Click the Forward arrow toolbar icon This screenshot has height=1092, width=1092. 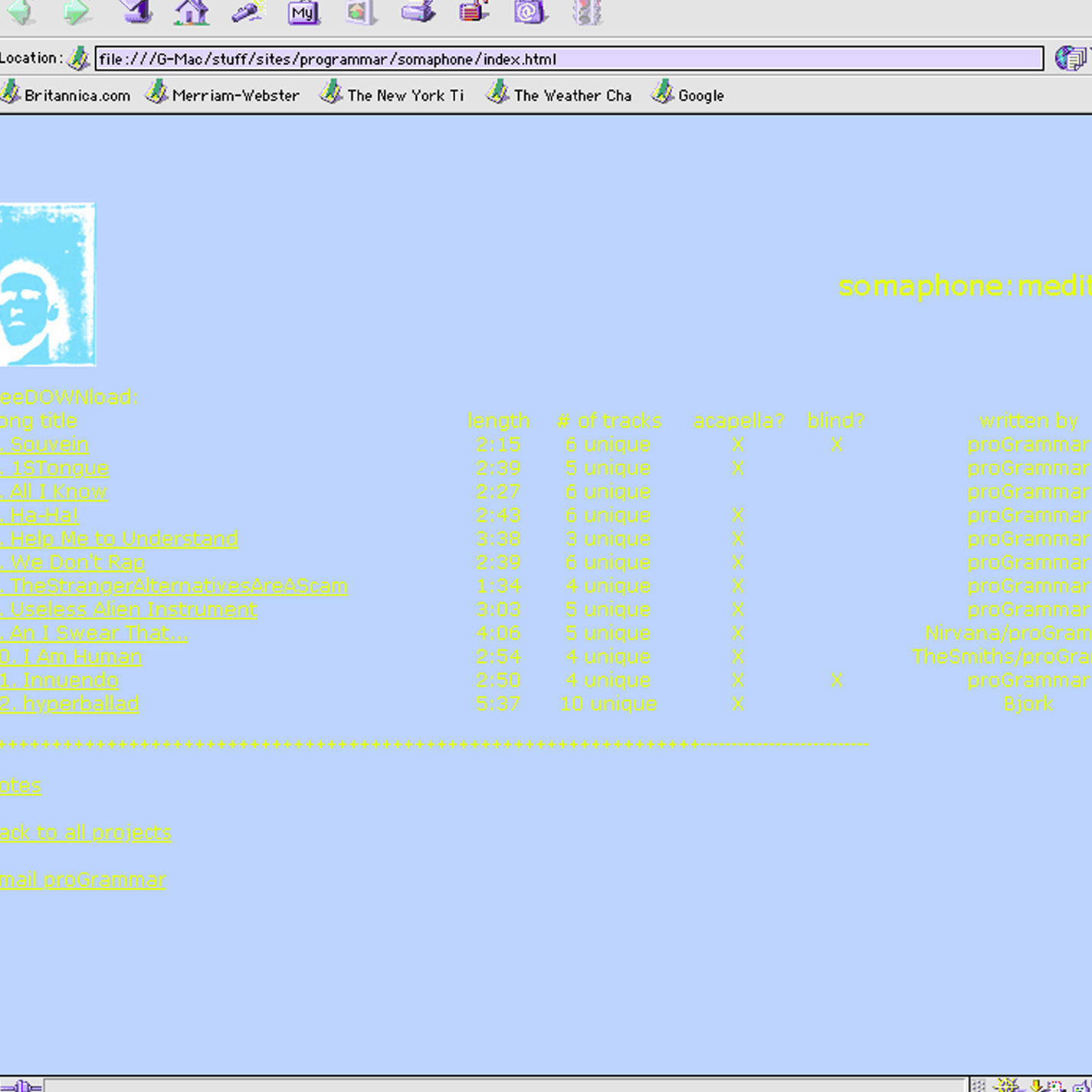point(76,11)
